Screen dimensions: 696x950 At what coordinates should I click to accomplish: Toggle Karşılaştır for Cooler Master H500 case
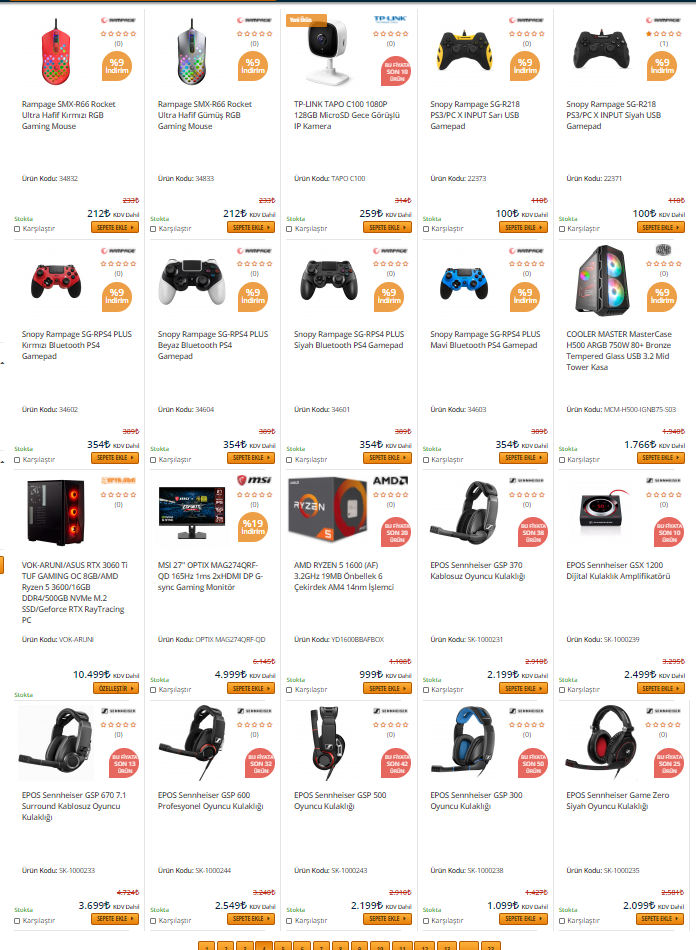562,460
